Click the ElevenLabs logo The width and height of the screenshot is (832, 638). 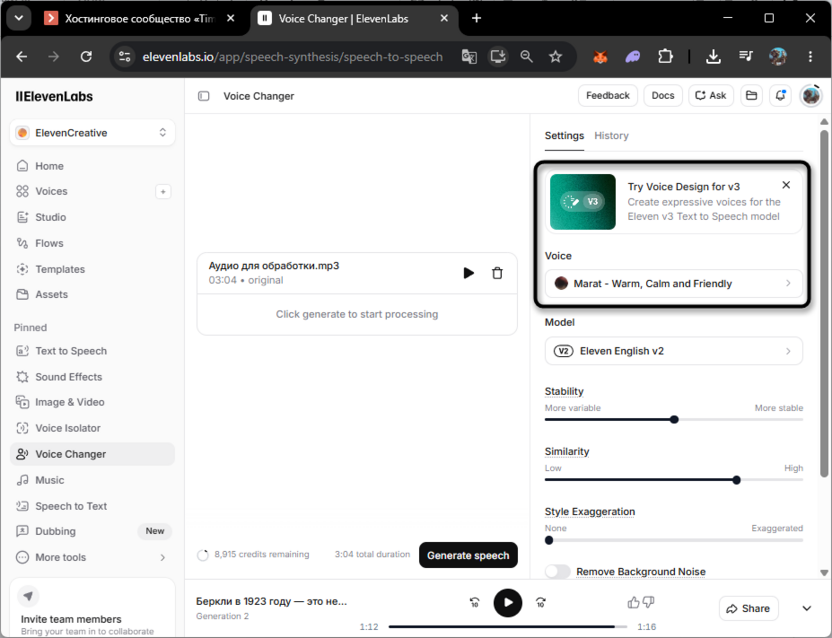(x=54, y=97)
